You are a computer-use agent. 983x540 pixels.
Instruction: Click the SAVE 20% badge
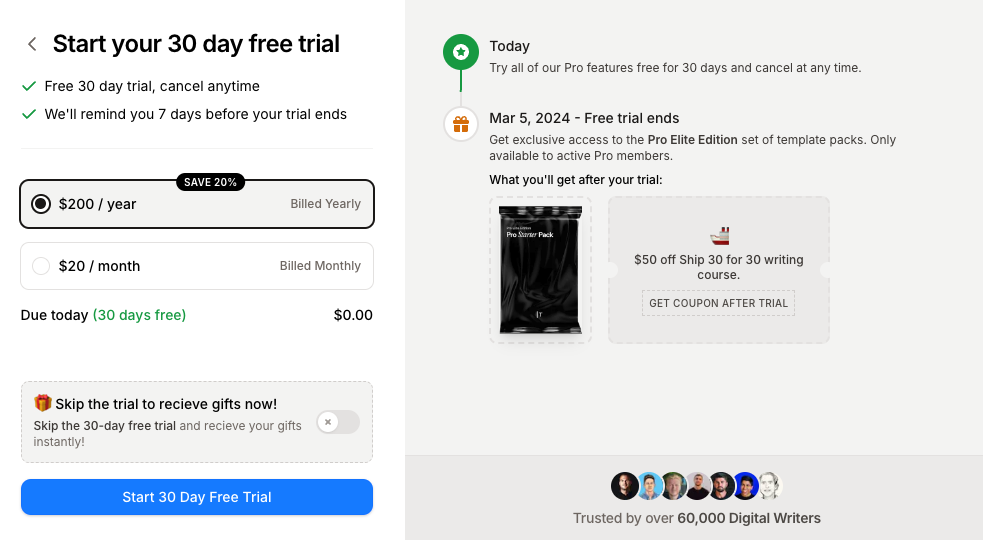pos(210,182)
